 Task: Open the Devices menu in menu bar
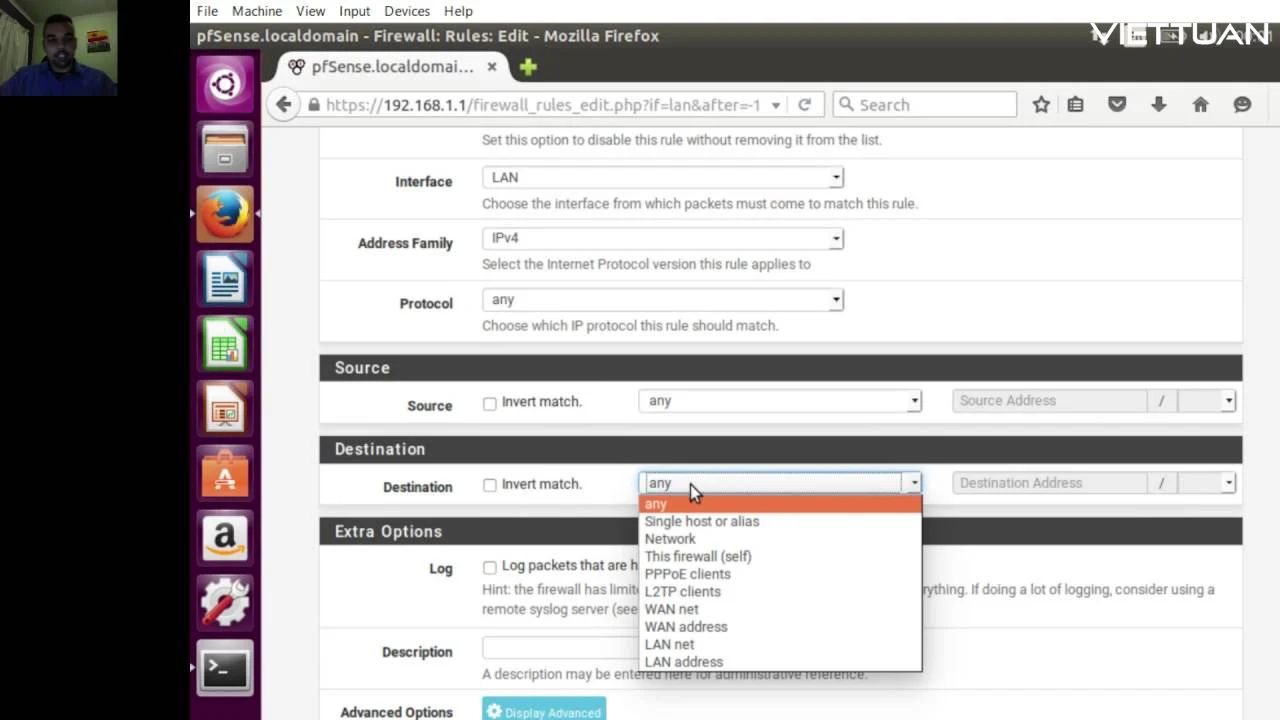pos(406,11)
